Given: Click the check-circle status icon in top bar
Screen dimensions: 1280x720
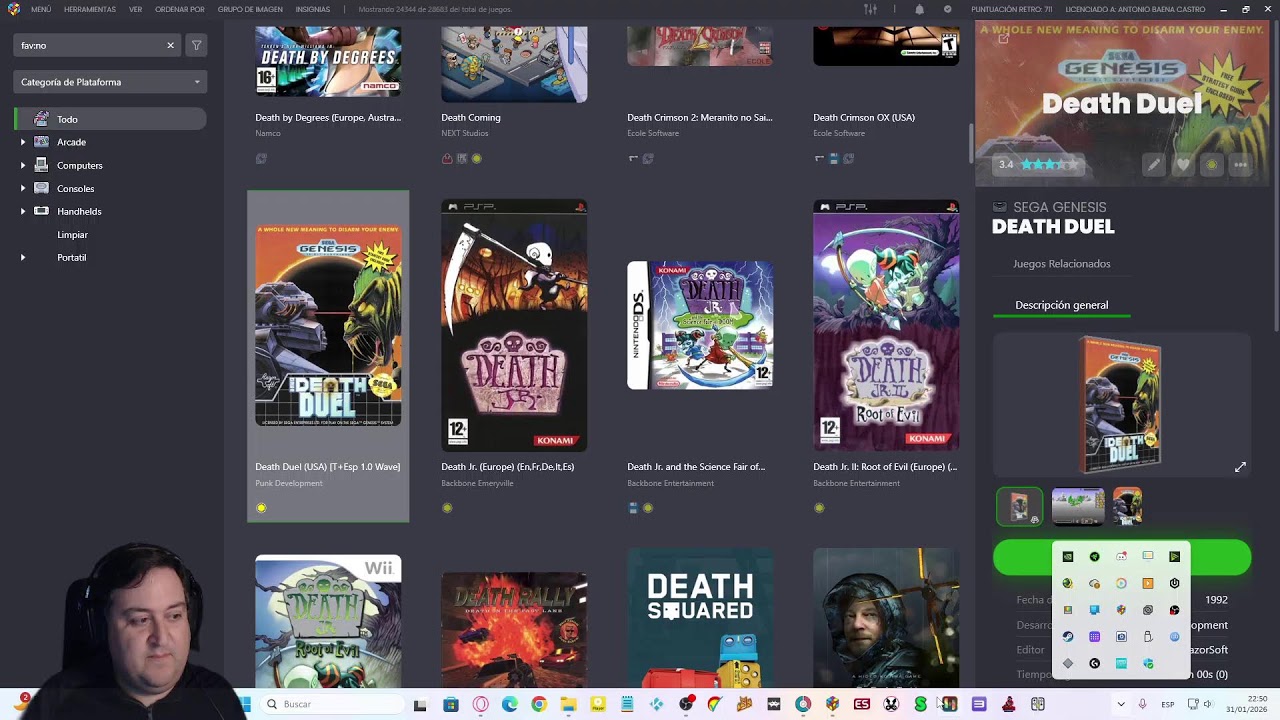Looking at the screenshot, I should point(947,9).
